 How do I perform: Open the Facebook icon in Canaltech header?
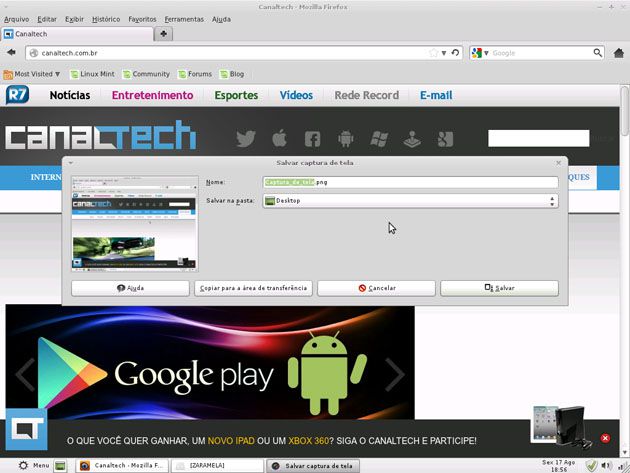312,139
